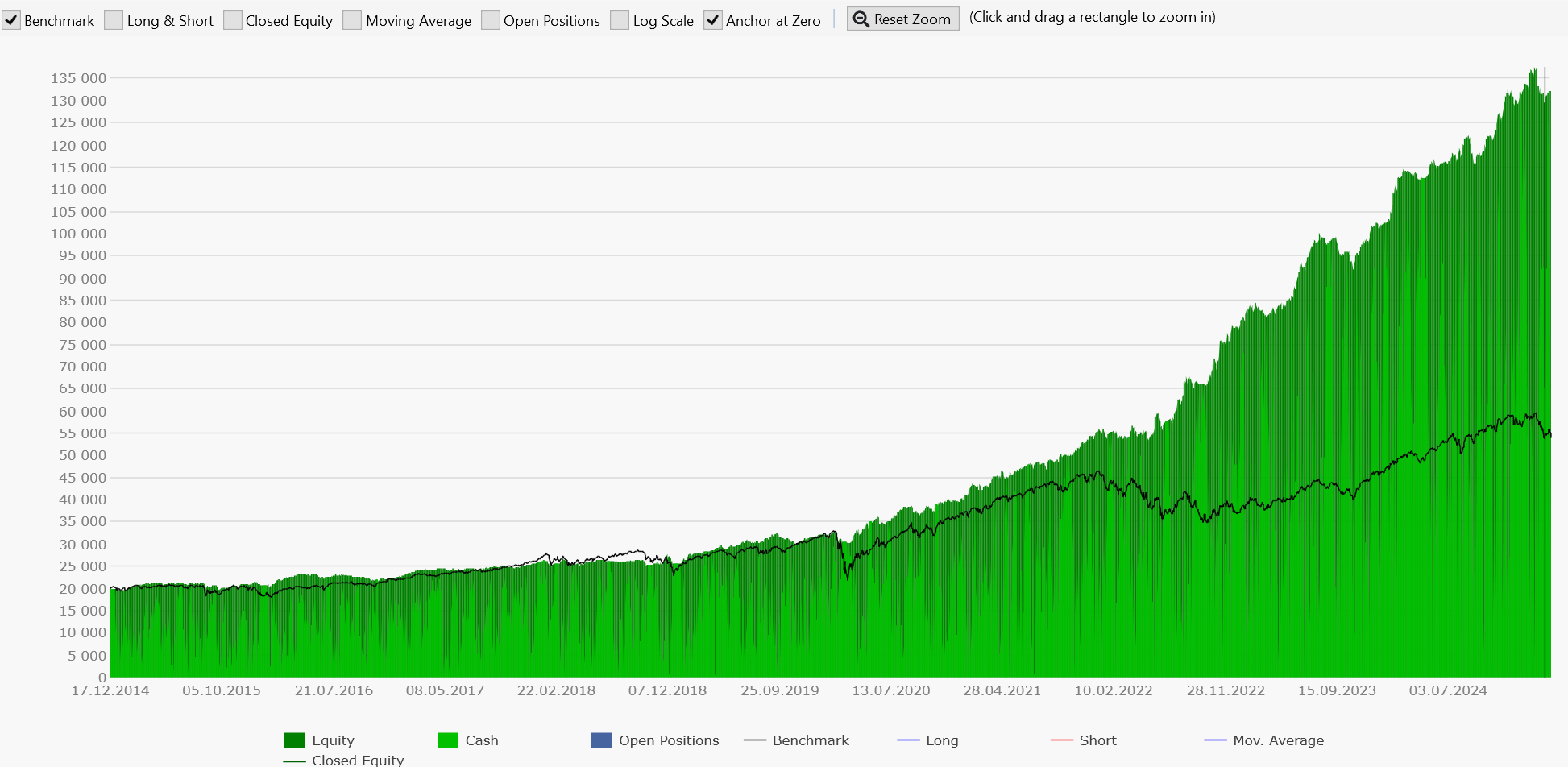Click the '135 000' y-axis label
The image size is (1568, 767).
78,78
